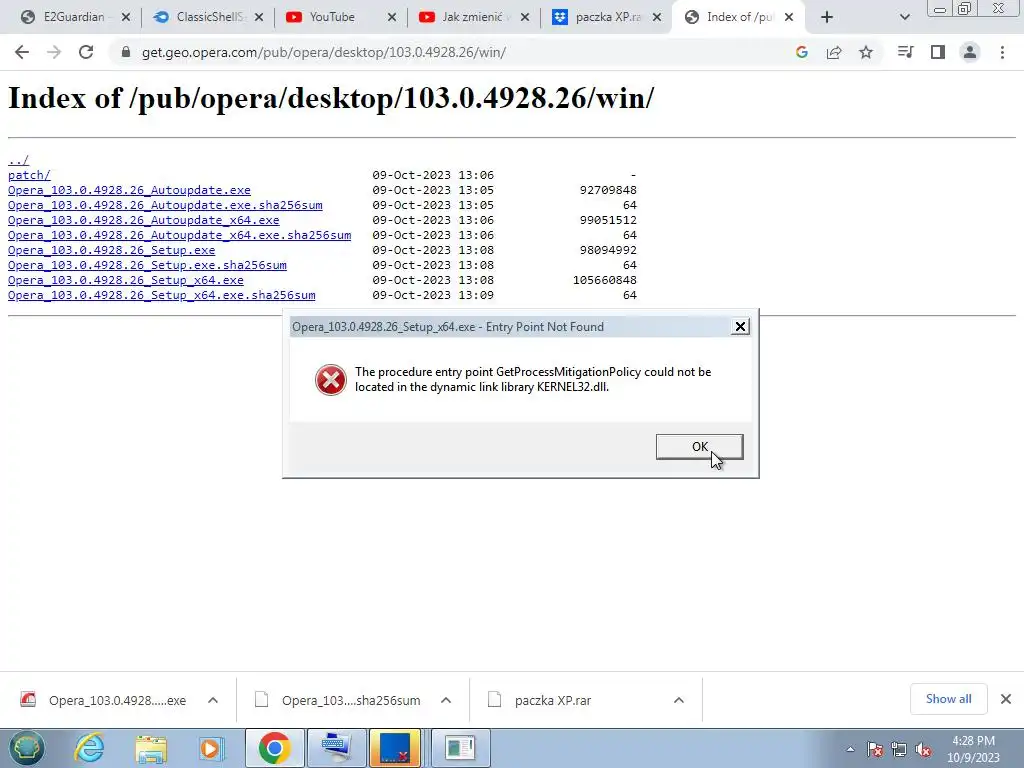Switch to Chrome in the taskbar
Image resolution: width=1024 pixels, height=768 pixels.
tap(274, 748)
